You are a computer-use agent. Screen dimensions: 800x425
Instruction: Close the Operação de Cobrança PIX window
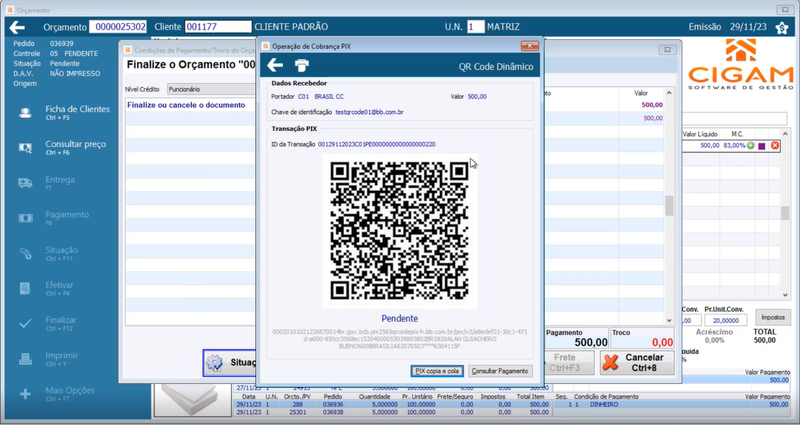tap(530, 46)
